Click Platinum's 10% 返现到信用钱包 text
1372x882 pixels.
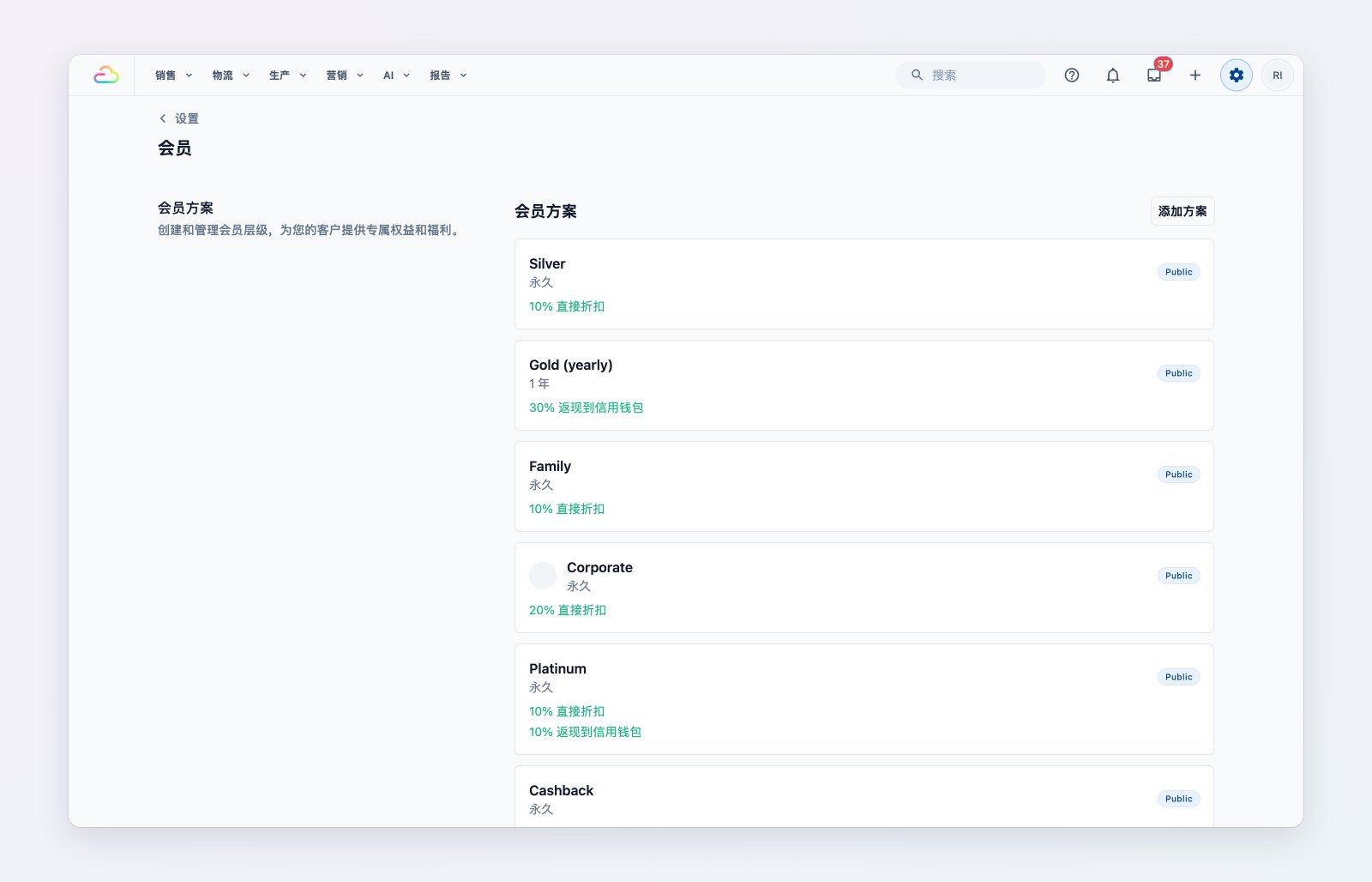(586, 732)
